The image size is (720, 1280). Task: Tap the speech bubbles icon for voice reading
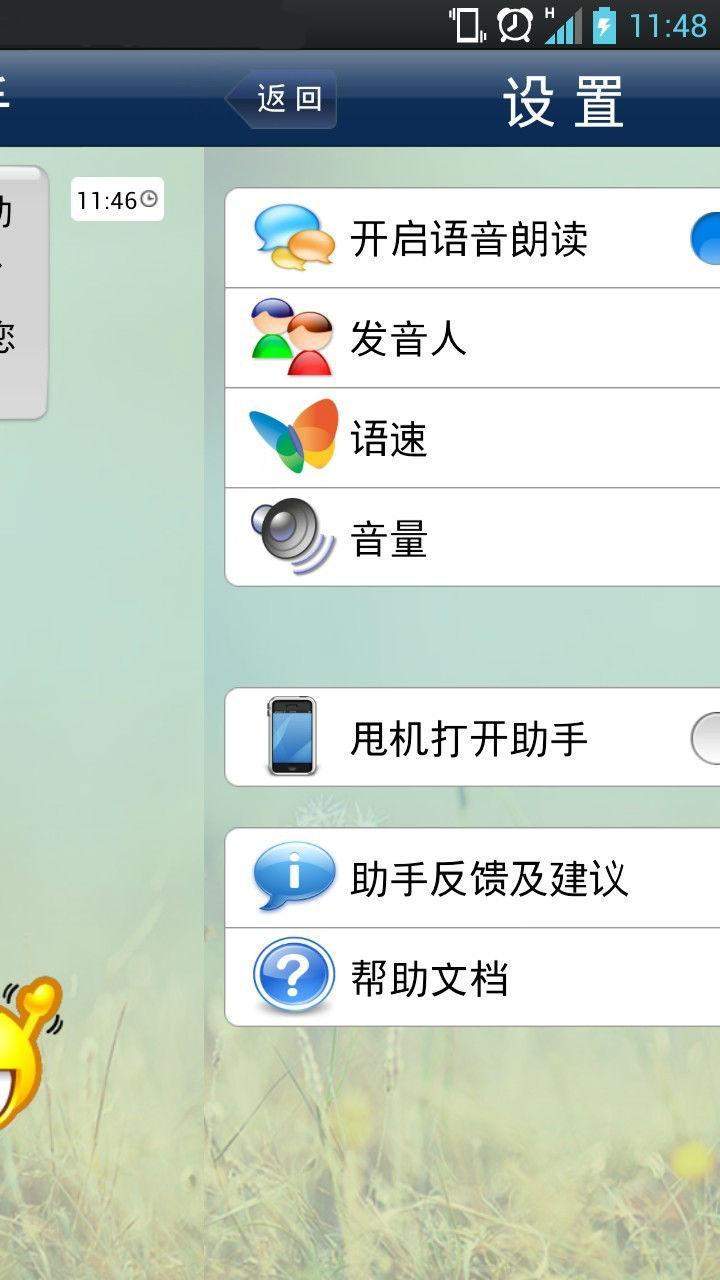click(294, 237)
